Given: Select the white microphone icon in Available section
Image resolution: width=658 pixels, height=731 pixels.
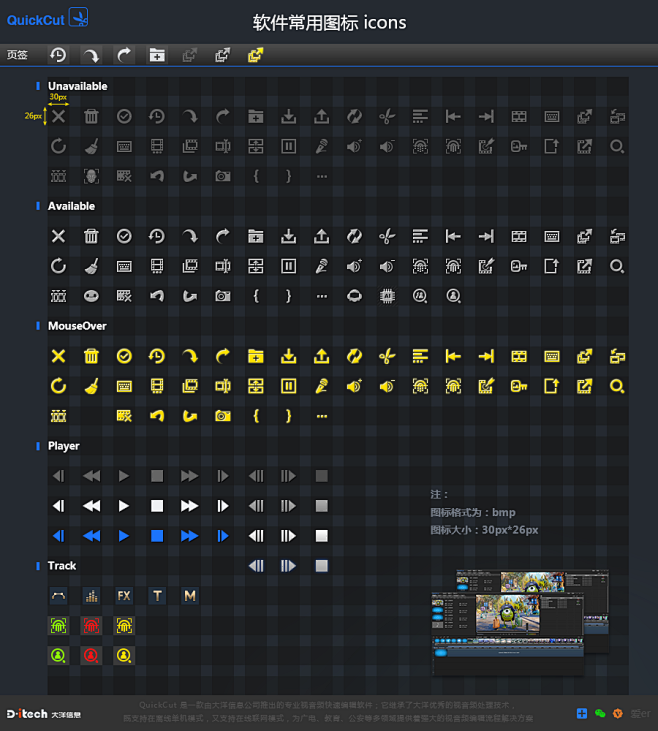Looking at the screenshot, I should coord(321,266).
